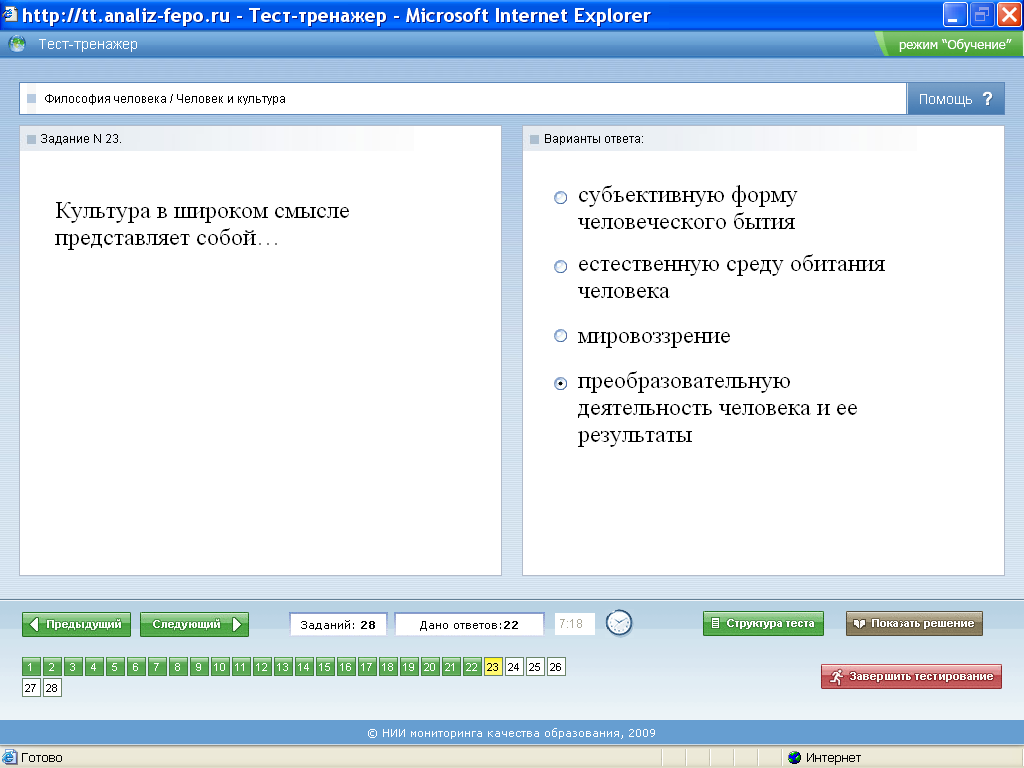Image resolution: width=1024 pixels, height=768 pixels.
Task: Jump to unanswered question 24
Action: click(x=513, y=667)
